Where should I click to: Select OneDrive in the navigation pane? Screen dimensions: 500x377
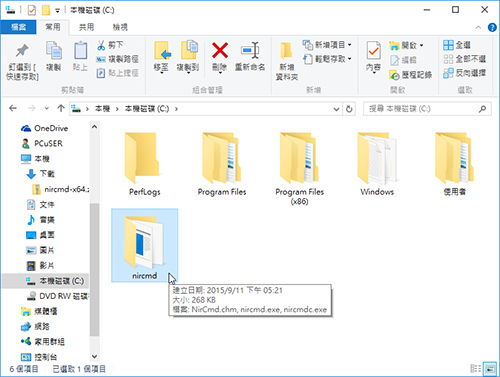click(44, 128)
